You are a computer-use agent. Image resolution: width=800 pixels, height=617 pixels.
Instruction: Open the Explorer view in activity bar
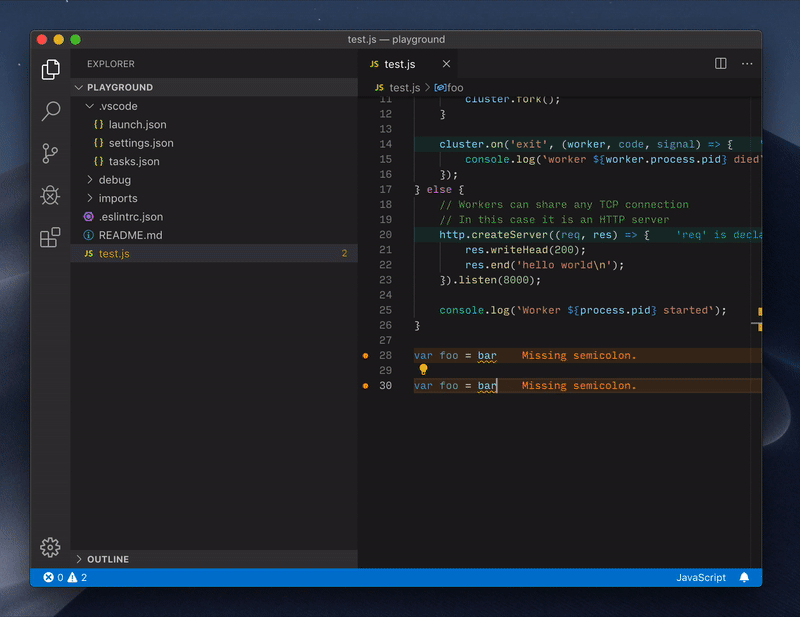tap(50, 69)
